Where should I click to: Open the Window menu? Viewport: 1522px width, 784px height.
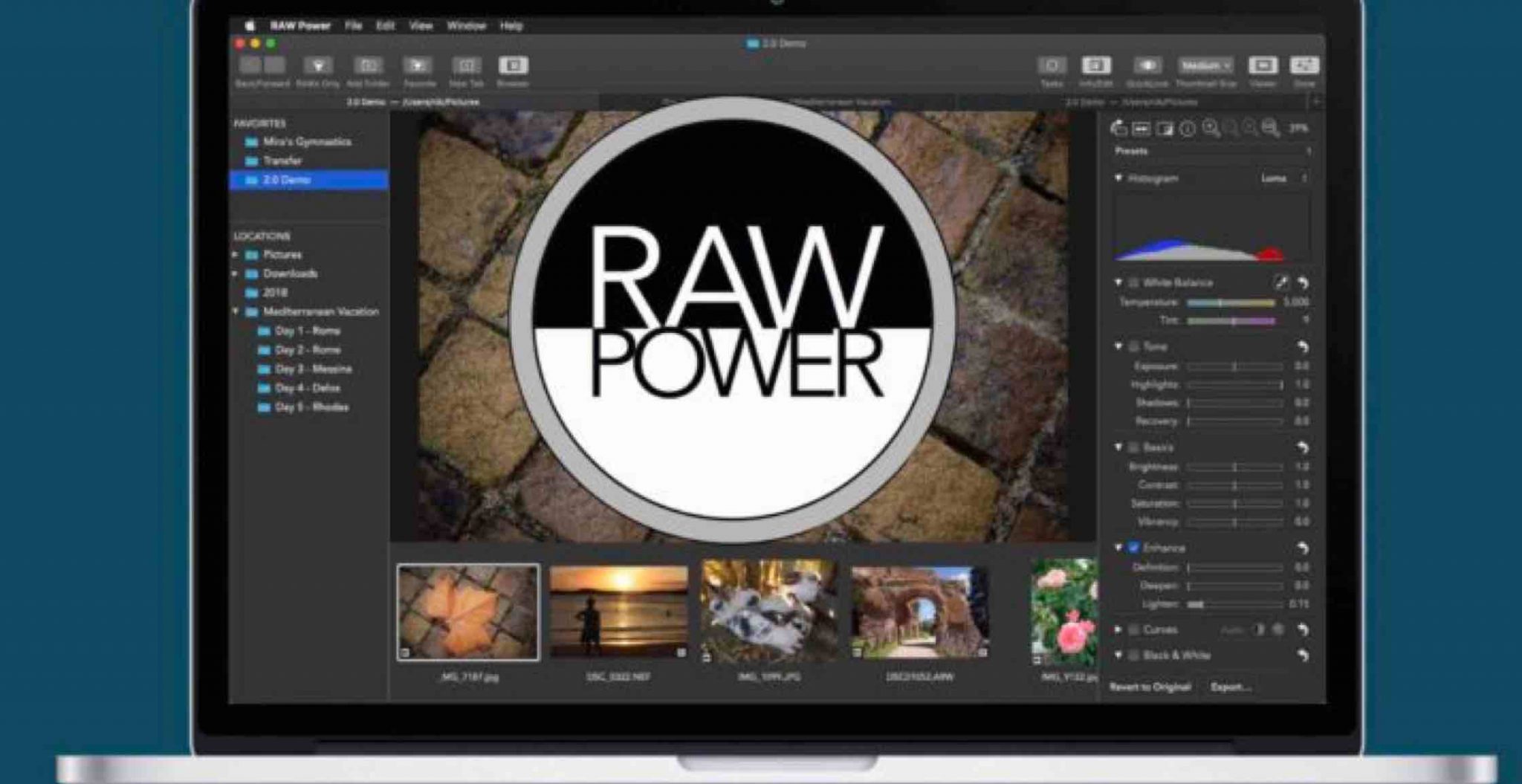coord(466,25)
